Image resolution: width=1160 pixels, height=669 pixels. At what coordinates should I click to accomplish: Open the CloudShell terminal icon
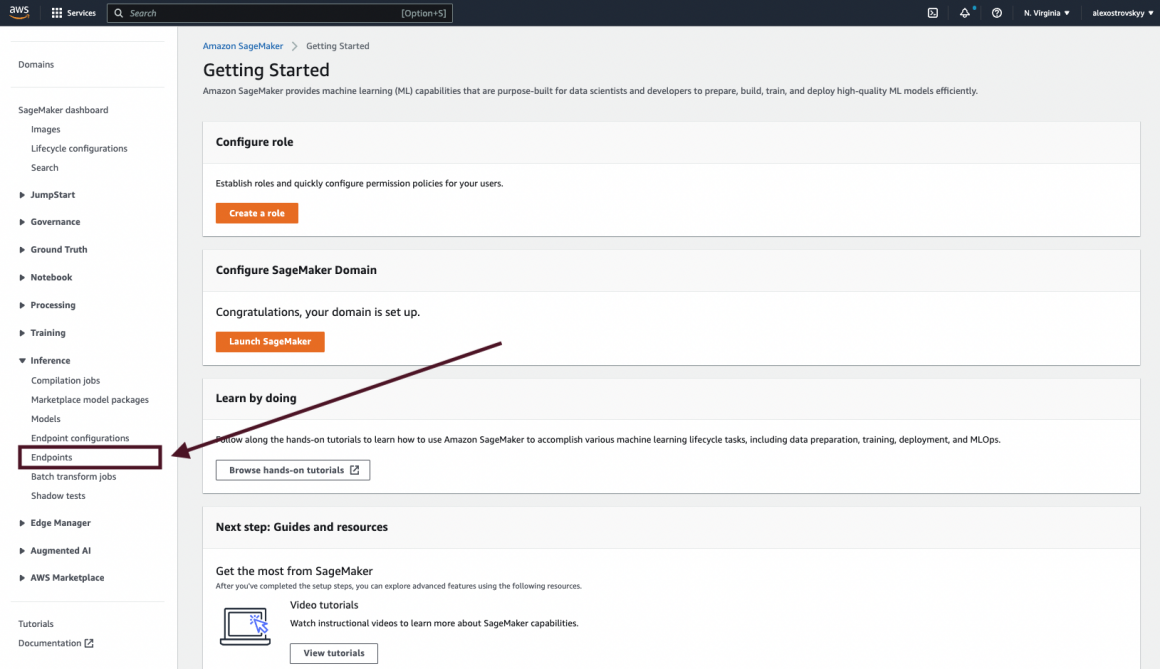(x=932, y=13)
